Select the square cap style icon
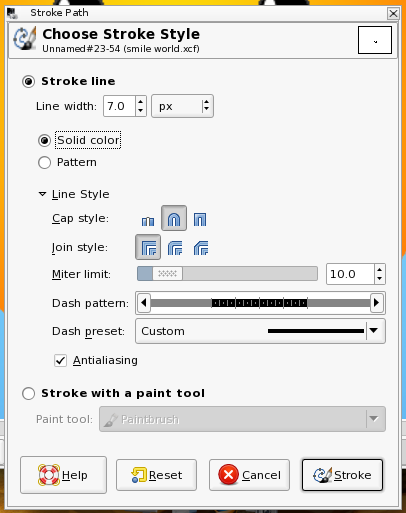This screenshot has height=513, width=406. coord(200,219)
